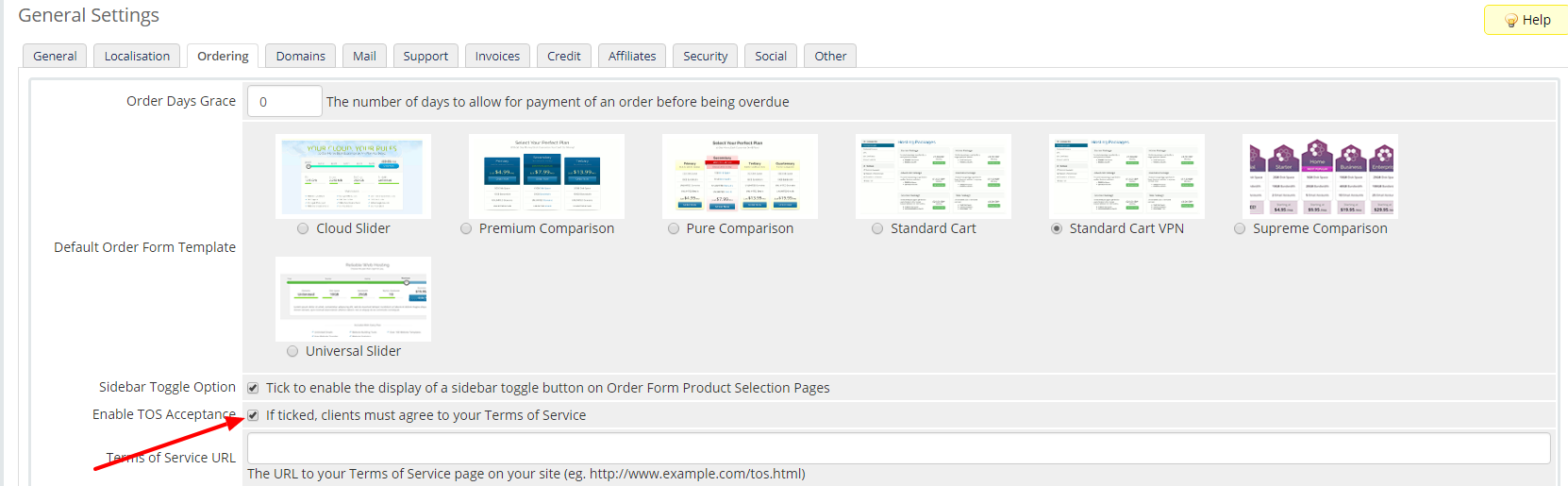Uncheck the Enable TOS Acceptance checkbox
Image resolution: width=1568 pixels, height=486 pixels.
253,415
